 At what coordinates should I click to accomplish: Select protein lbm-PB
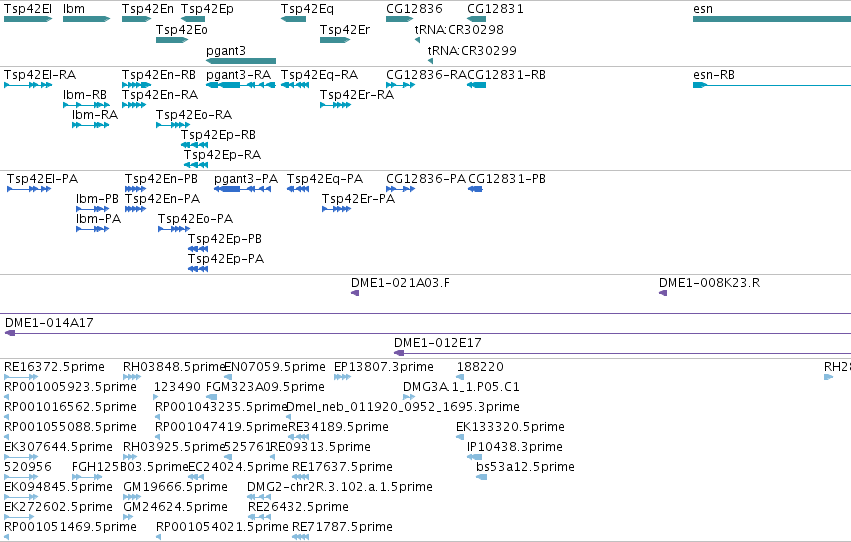[x=93, y=209]
